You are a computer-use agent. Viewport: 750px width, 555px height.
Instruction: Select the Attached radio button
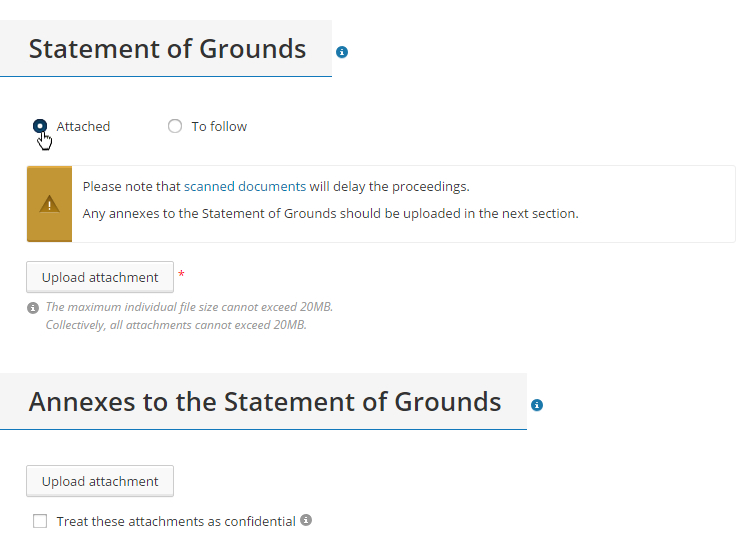pos(40,126)
